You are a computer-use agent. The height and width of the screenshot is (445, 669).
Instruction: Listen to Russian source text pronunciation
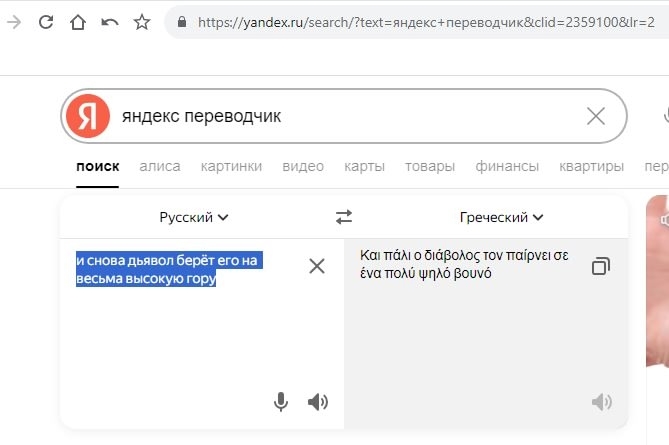pyautogui.click(x=318, y=402)
